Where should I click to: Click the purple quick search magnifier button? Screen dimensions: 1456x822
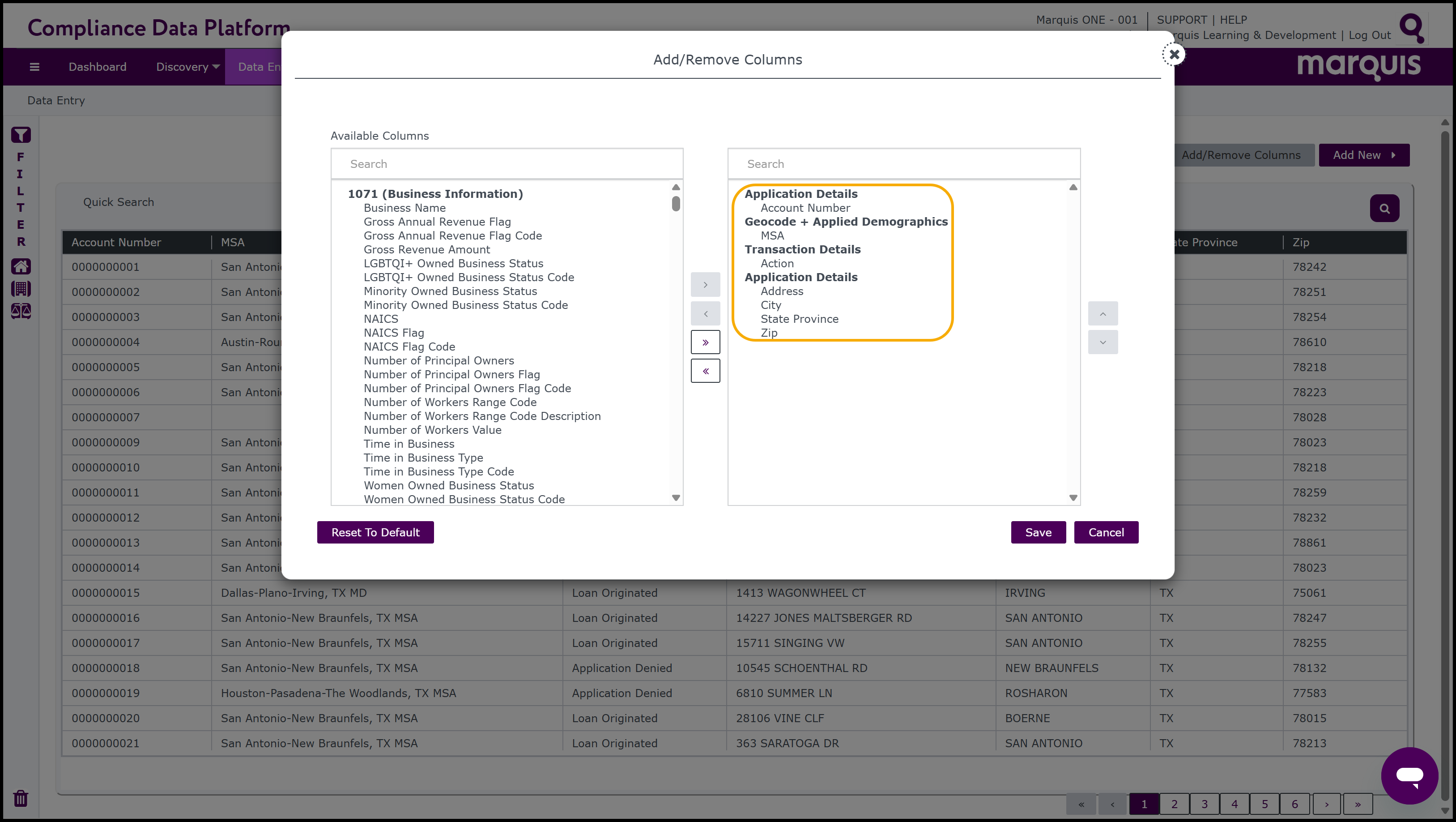pyautogui.click(x=1384, y=209)
